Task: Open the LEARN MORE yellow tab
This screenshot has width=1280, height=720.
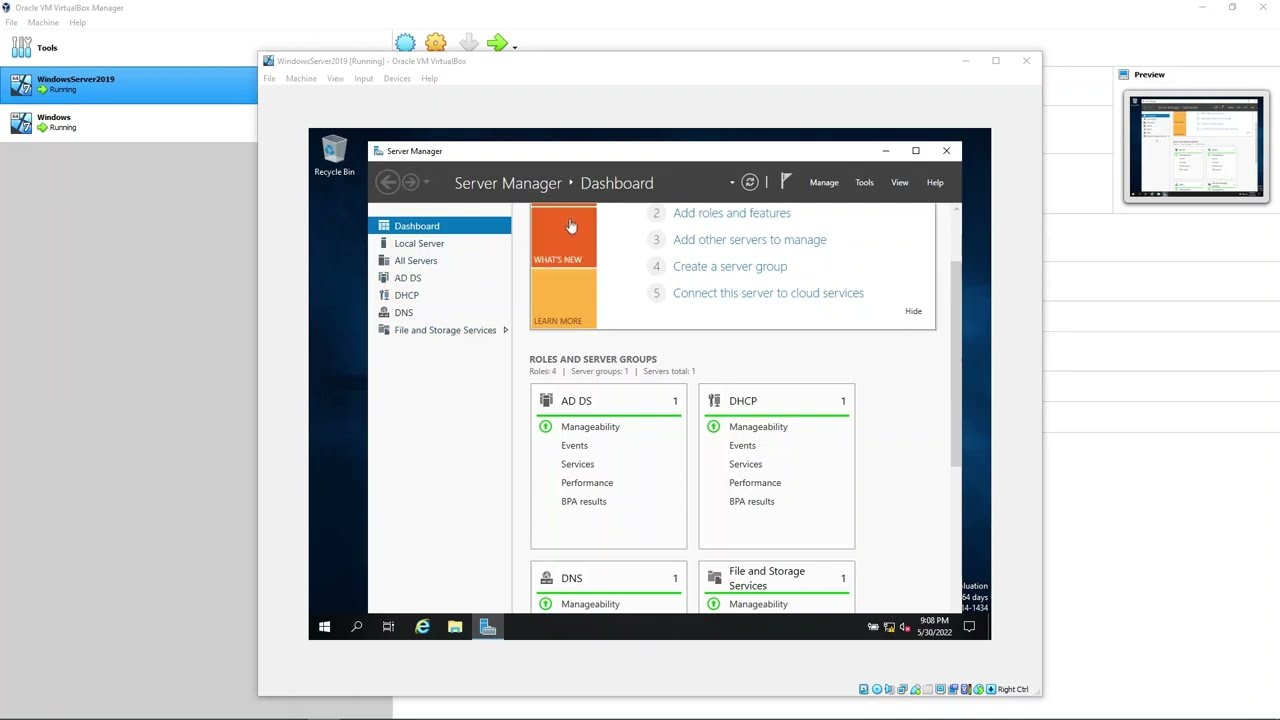Action: point(563,298)
